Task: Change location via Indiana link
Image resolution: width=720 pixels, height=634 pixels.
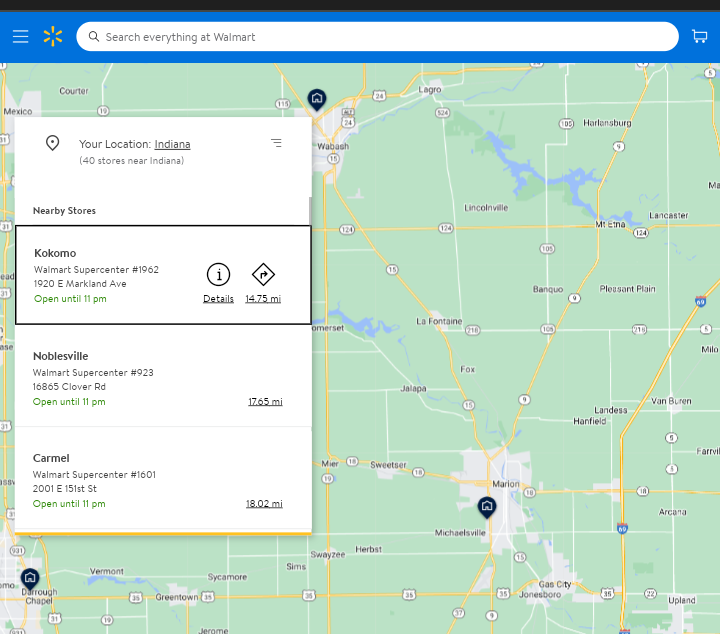Action: coord(172,144)
